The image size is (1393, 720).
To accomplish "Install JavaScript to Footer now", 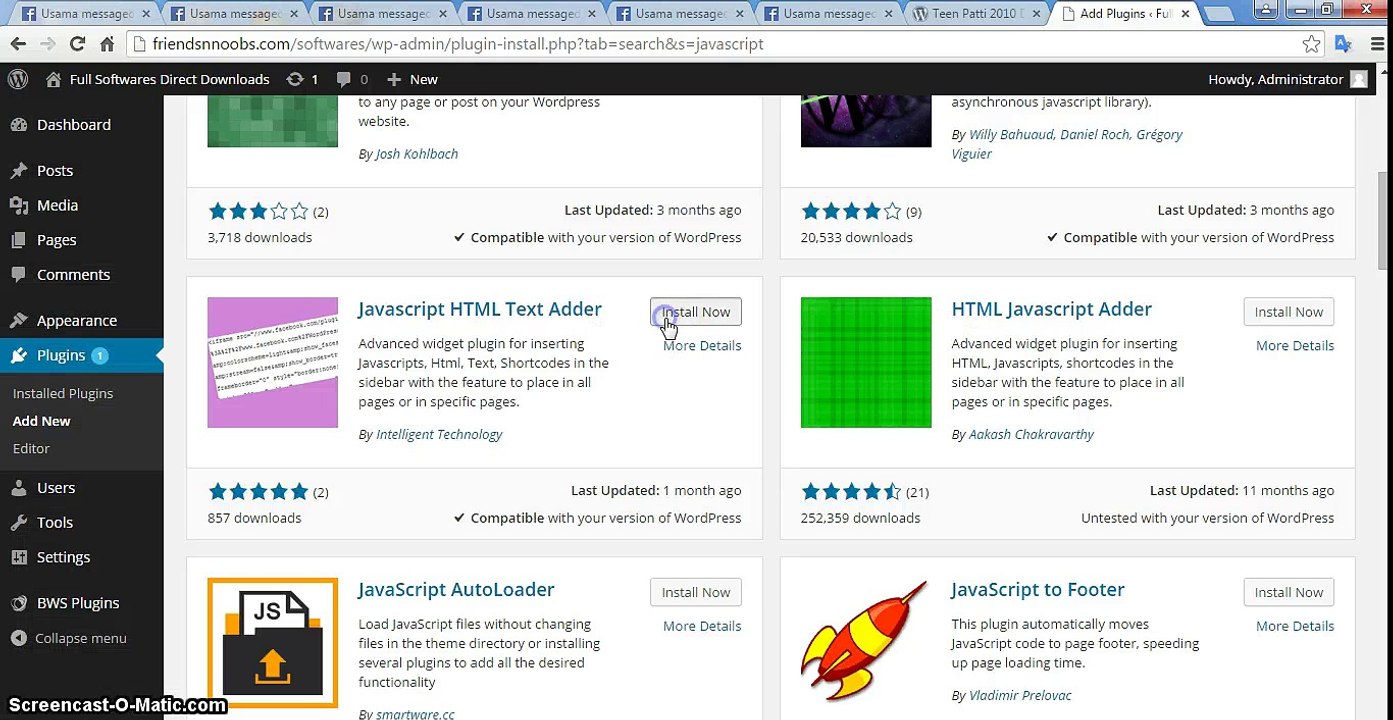I will tap(1289, 592).
